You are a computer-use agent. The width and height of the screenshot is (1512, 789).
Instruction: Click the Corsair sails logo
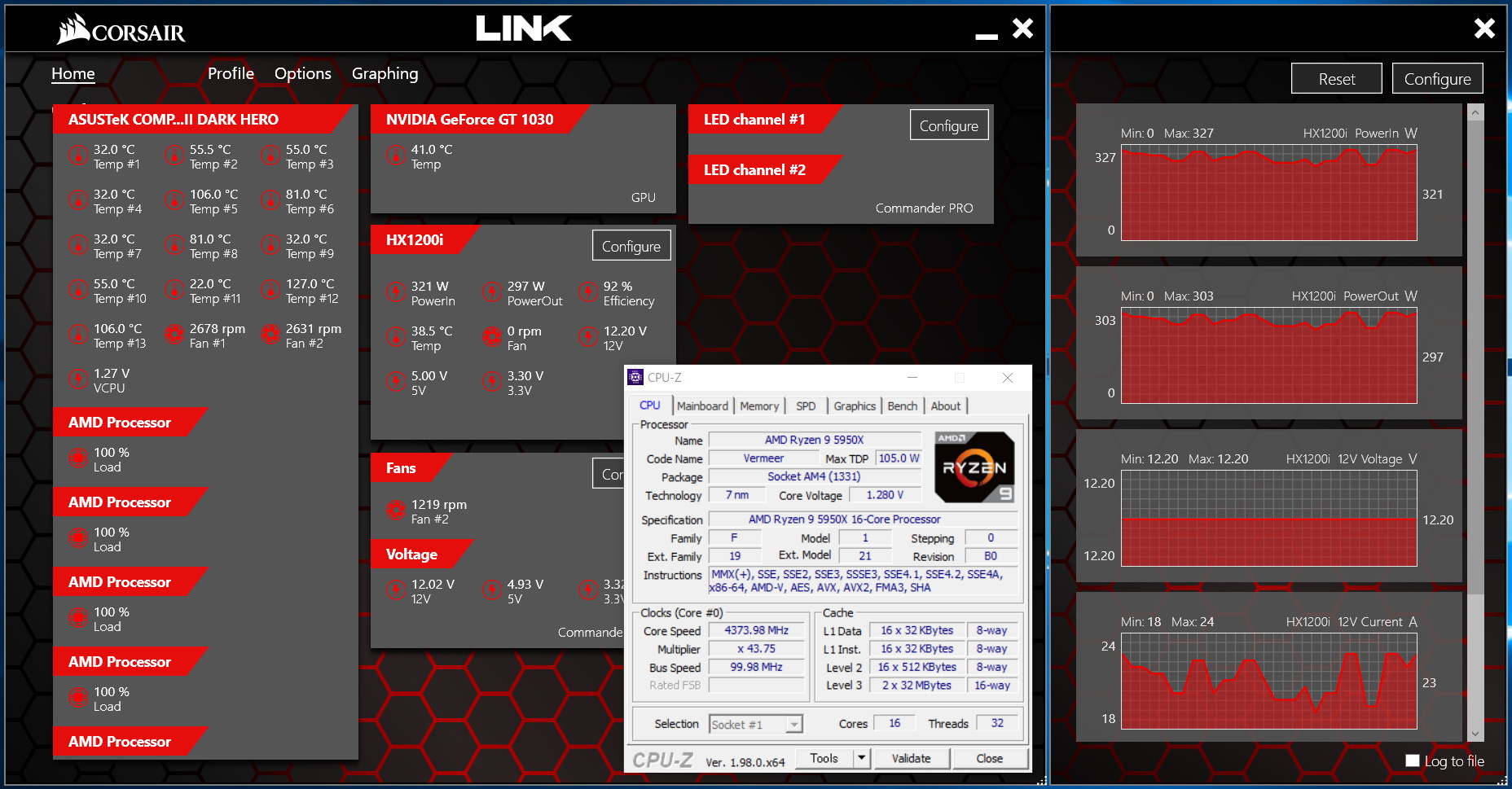pos(73,28)
